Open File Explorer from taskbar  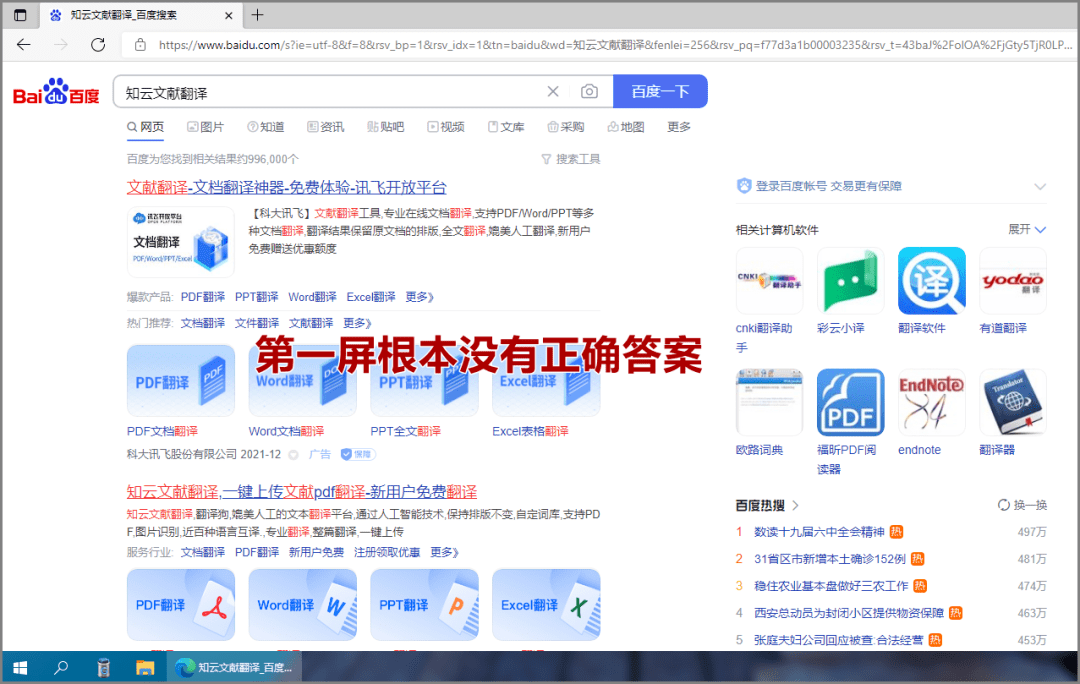pyautogui.click(x=145, y=667)
